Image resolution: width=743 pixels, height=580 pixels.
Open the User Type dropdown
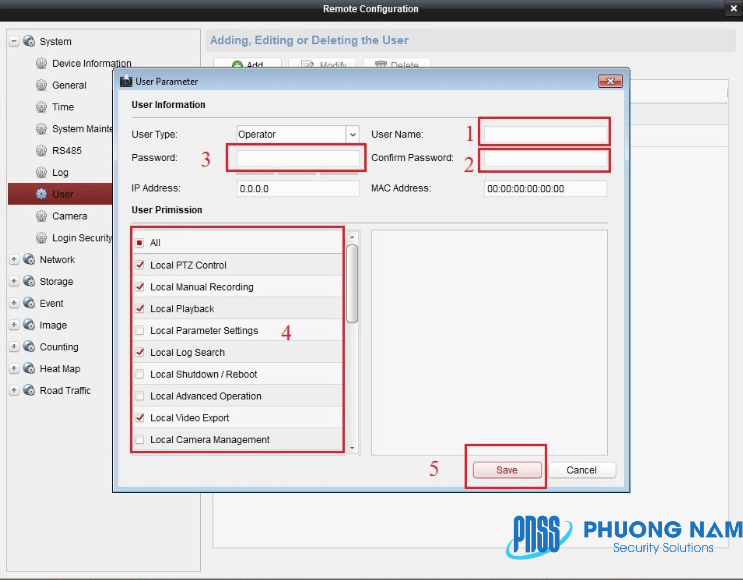click(352, 134)
